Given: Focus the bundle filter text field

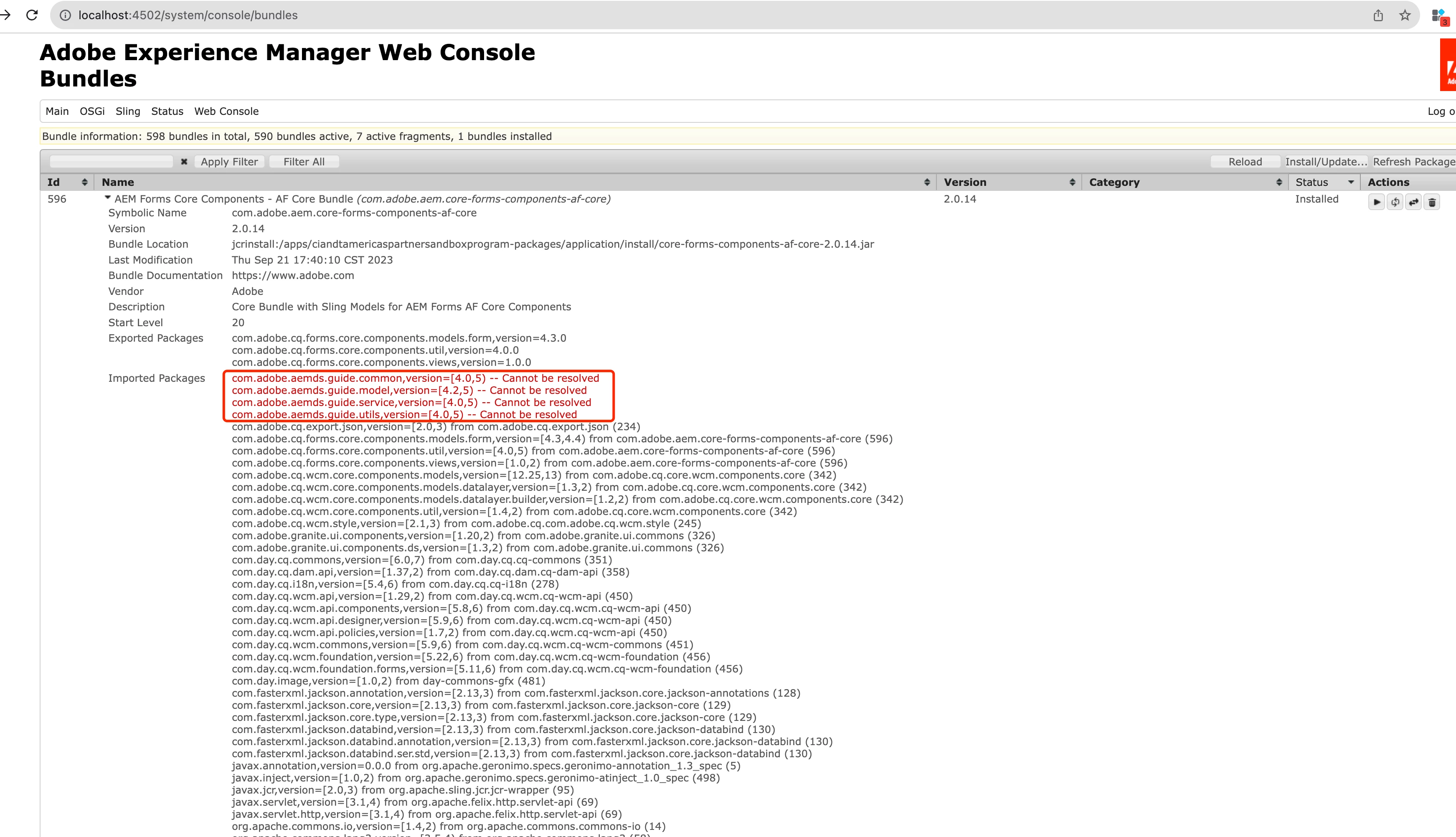Looking at the screenshot, I should [112, 162].
